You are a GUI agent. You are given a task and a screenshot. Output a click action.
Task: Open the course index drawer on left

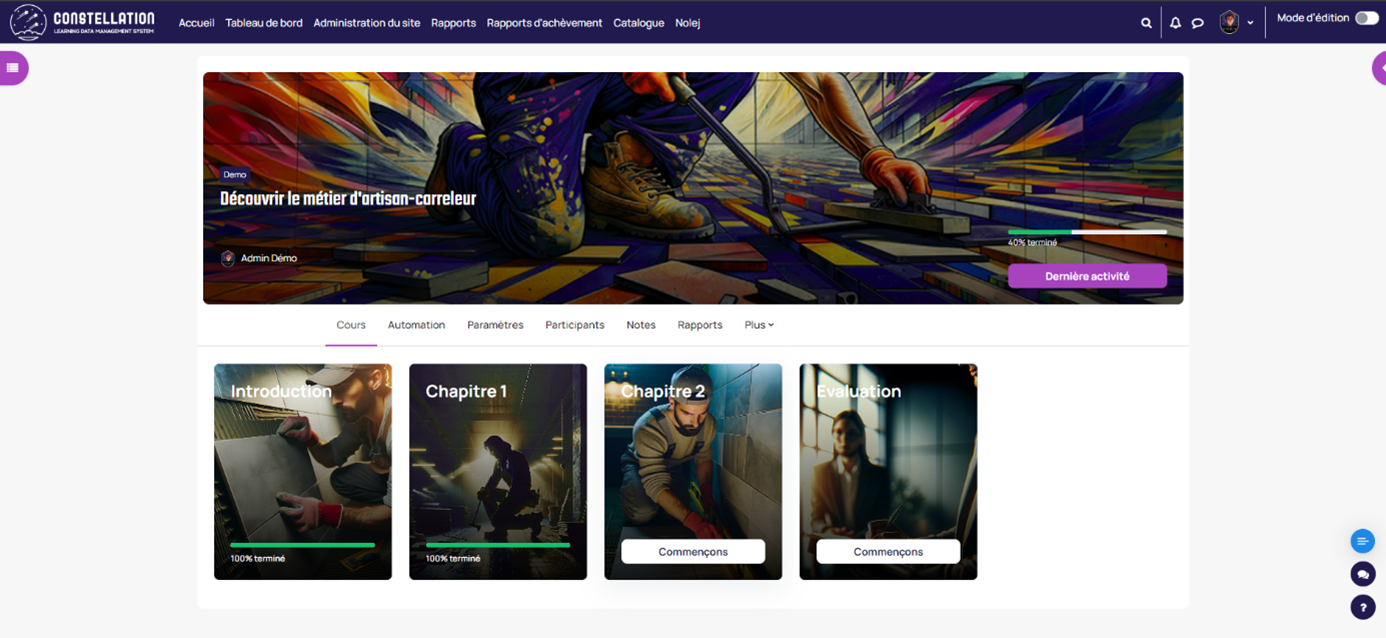(x=13, y=68)
